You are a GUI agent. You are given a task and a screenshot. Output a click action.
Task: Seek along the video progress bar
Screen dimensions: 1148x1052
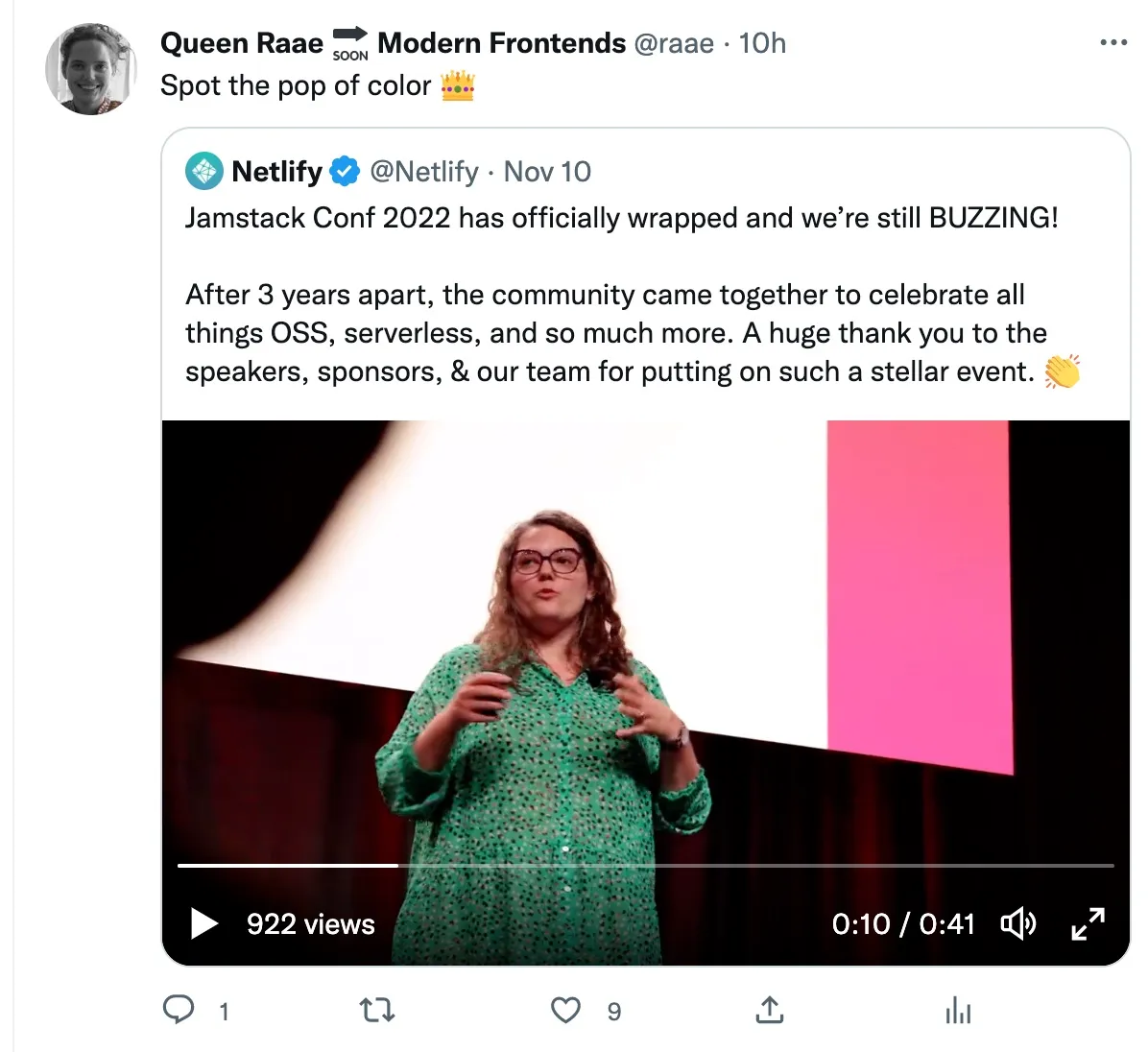click(645, 866)
